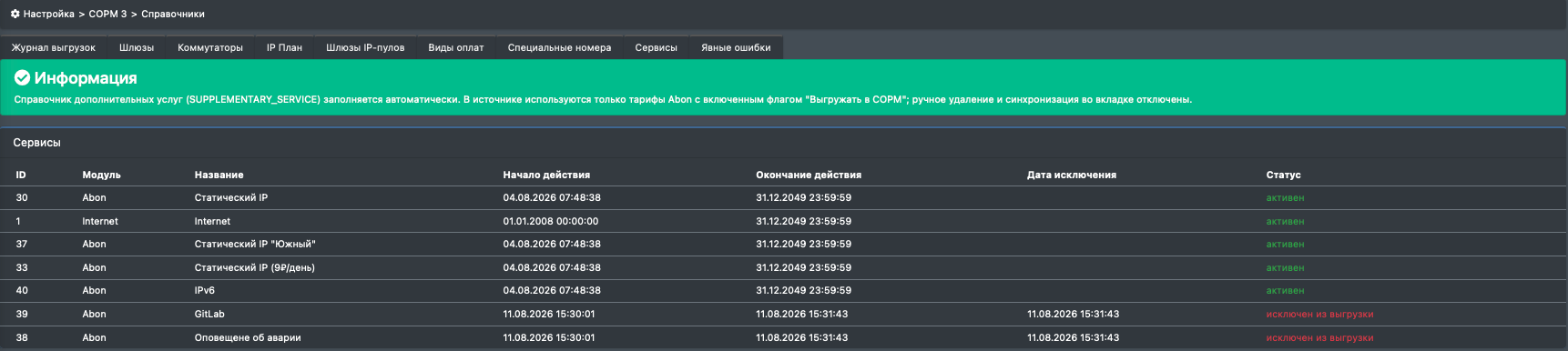This screenshot has width=1568, height=351.
Task: Click ID 33 in the table
Action: click(x=22, y=267)
